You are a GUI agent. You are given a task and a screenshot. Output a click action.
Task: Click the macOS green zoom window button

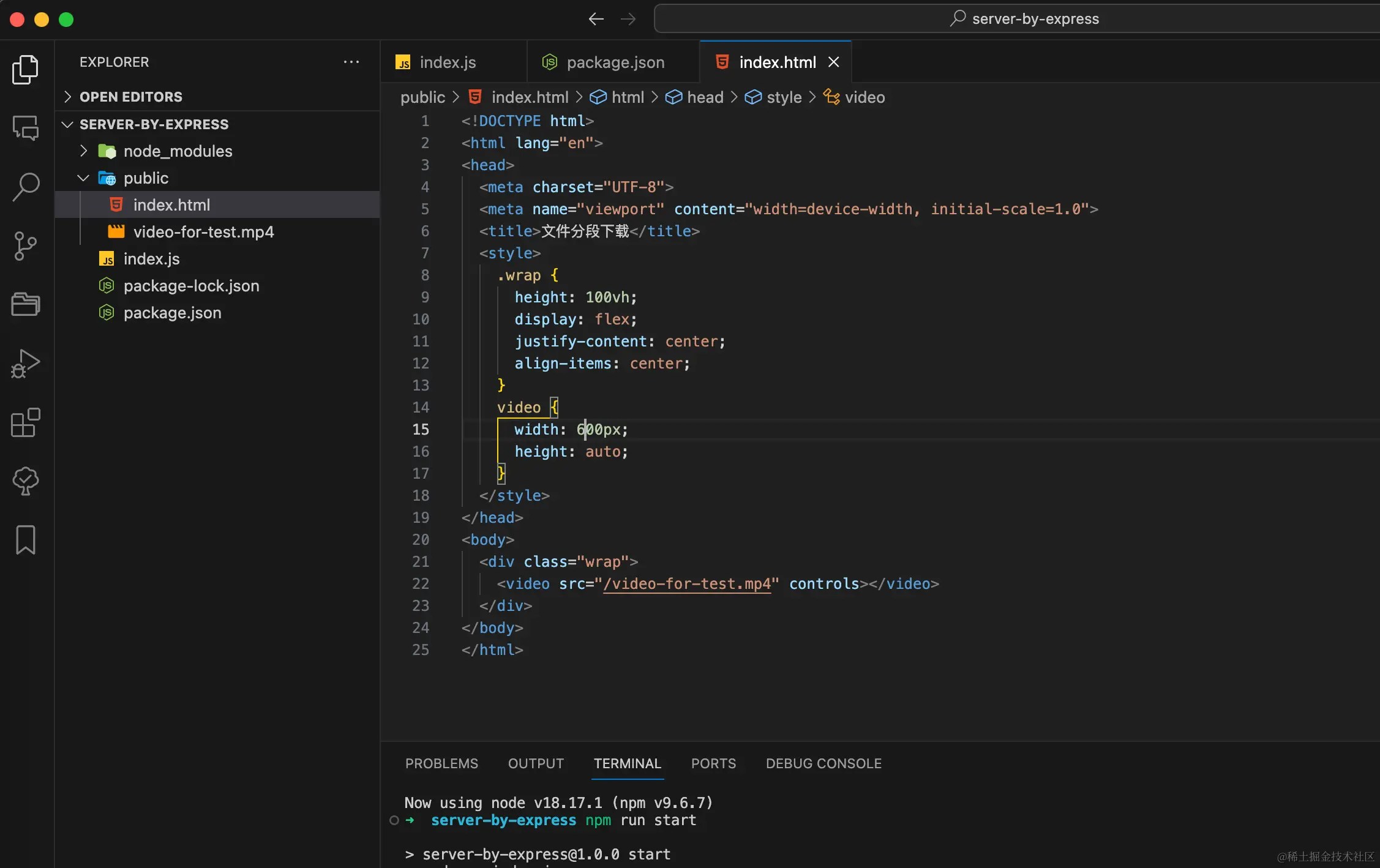(x=66, y=20)
